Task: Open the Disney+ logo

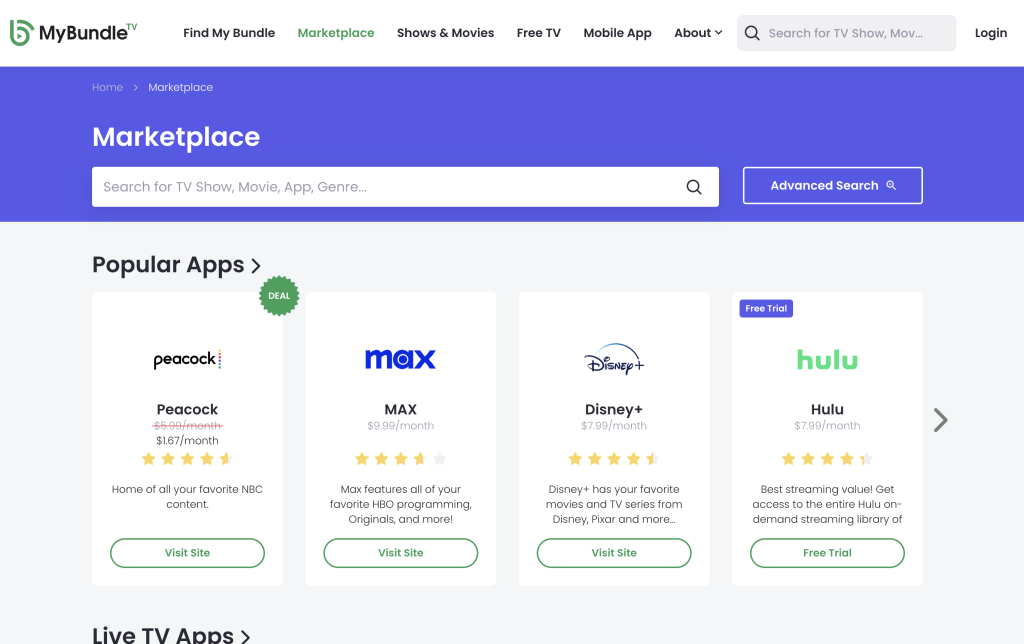Action: [x=614, y=359]
